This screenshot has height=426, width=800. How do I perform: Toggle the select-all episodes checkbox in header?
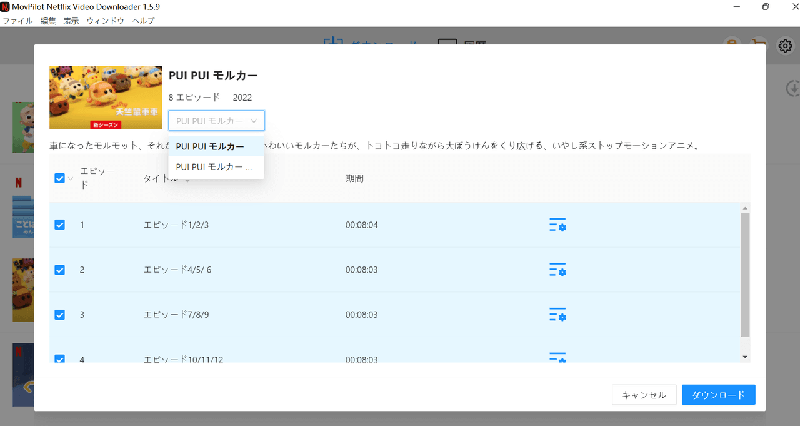[x=59, y=179]
